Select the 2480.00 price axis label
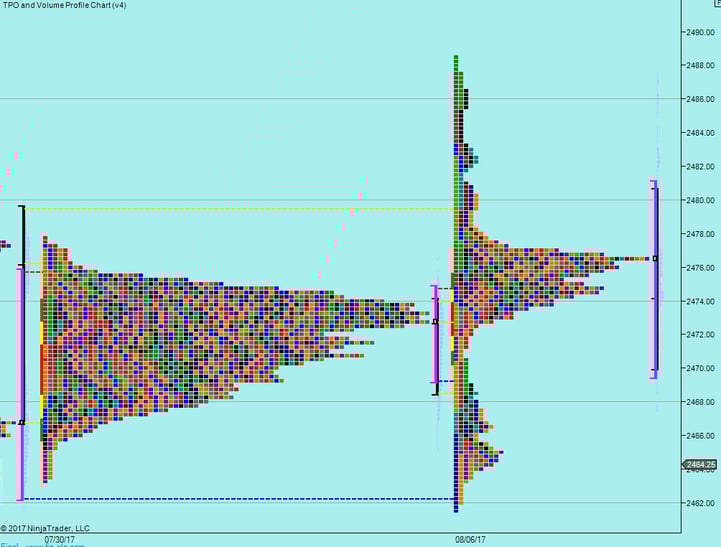Viewport: 721px width, 547px height. (x=700, y=200)
